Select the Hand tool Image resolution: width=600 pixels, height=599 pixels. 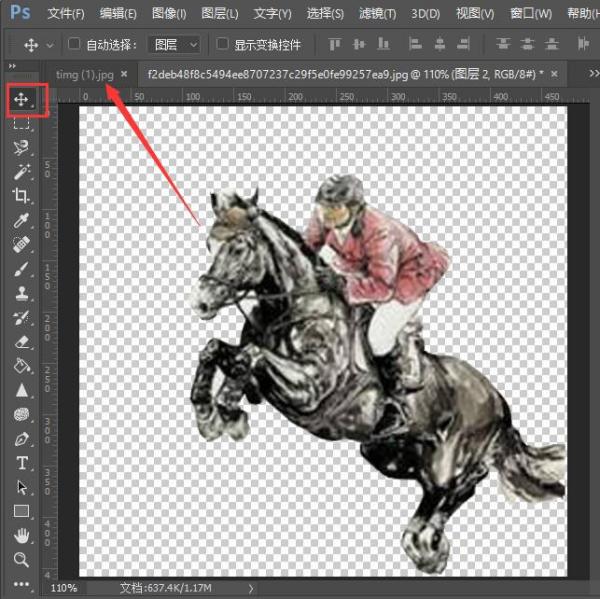[x=22, y=535]
